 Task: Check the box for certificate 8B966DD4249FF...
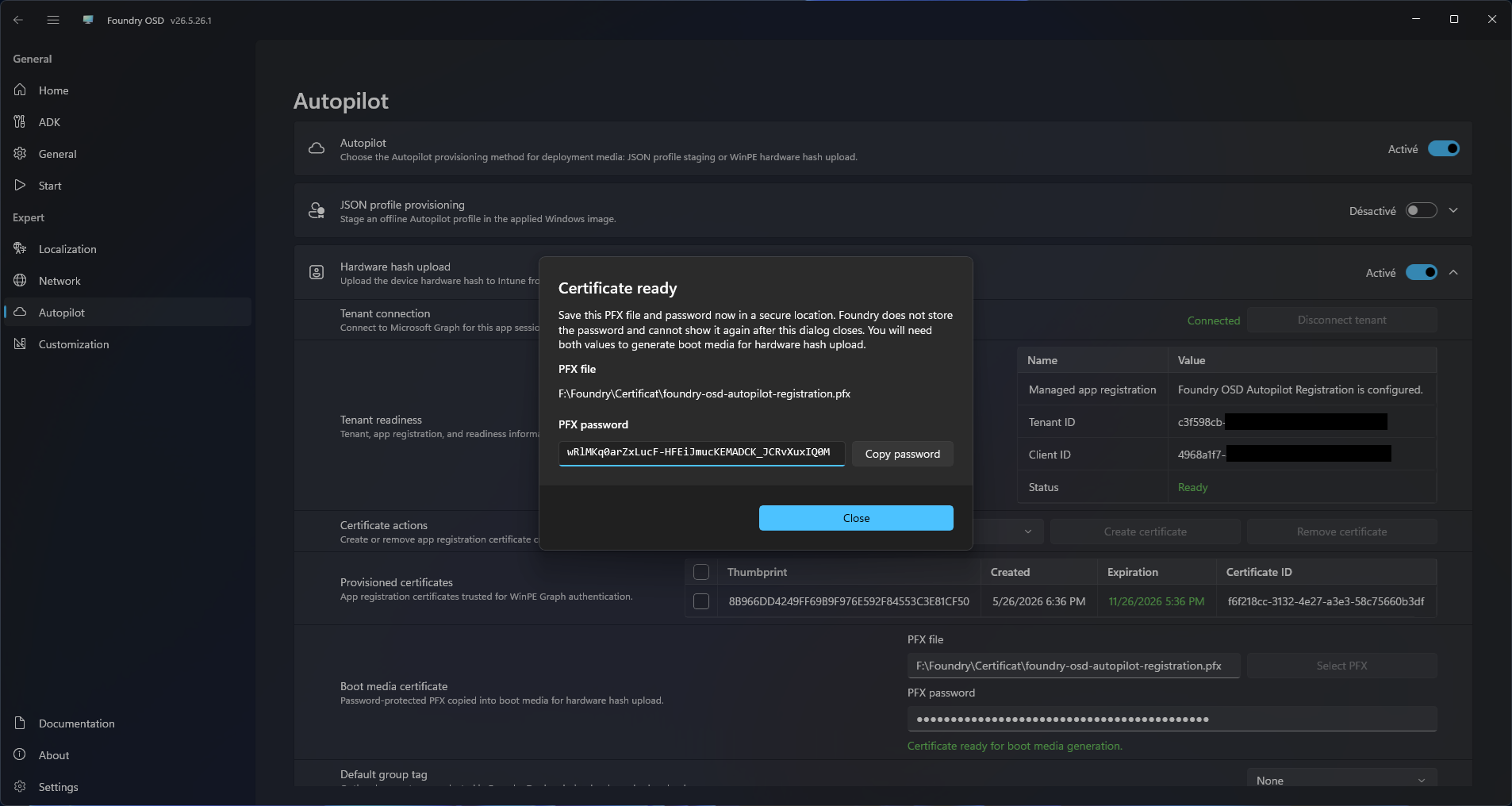pyautogui.click(x=701, y=601)
